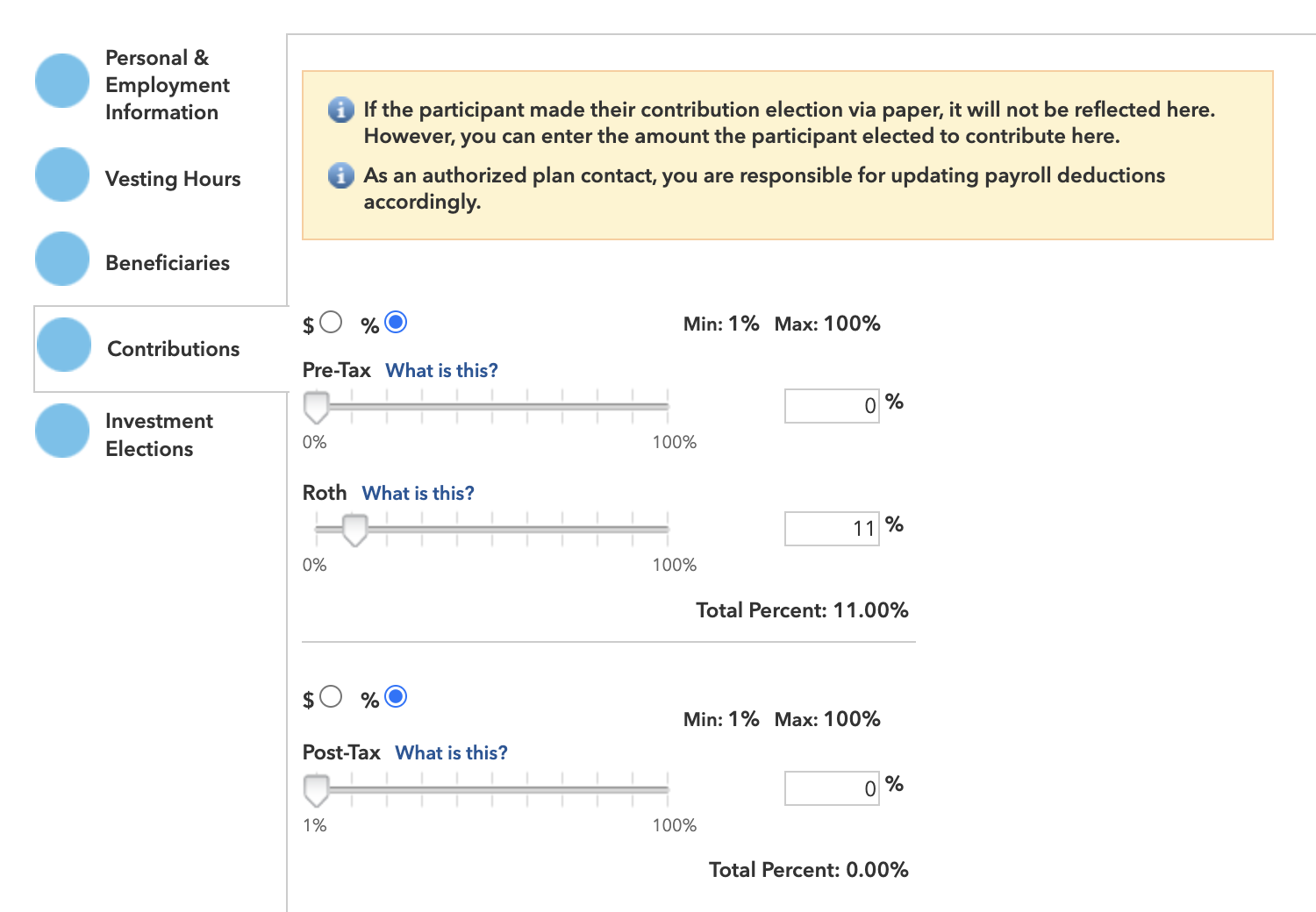Click 'What is this?' beside Roth
The height and width of the screenshot is (912, 1316).
coord(418,493)
